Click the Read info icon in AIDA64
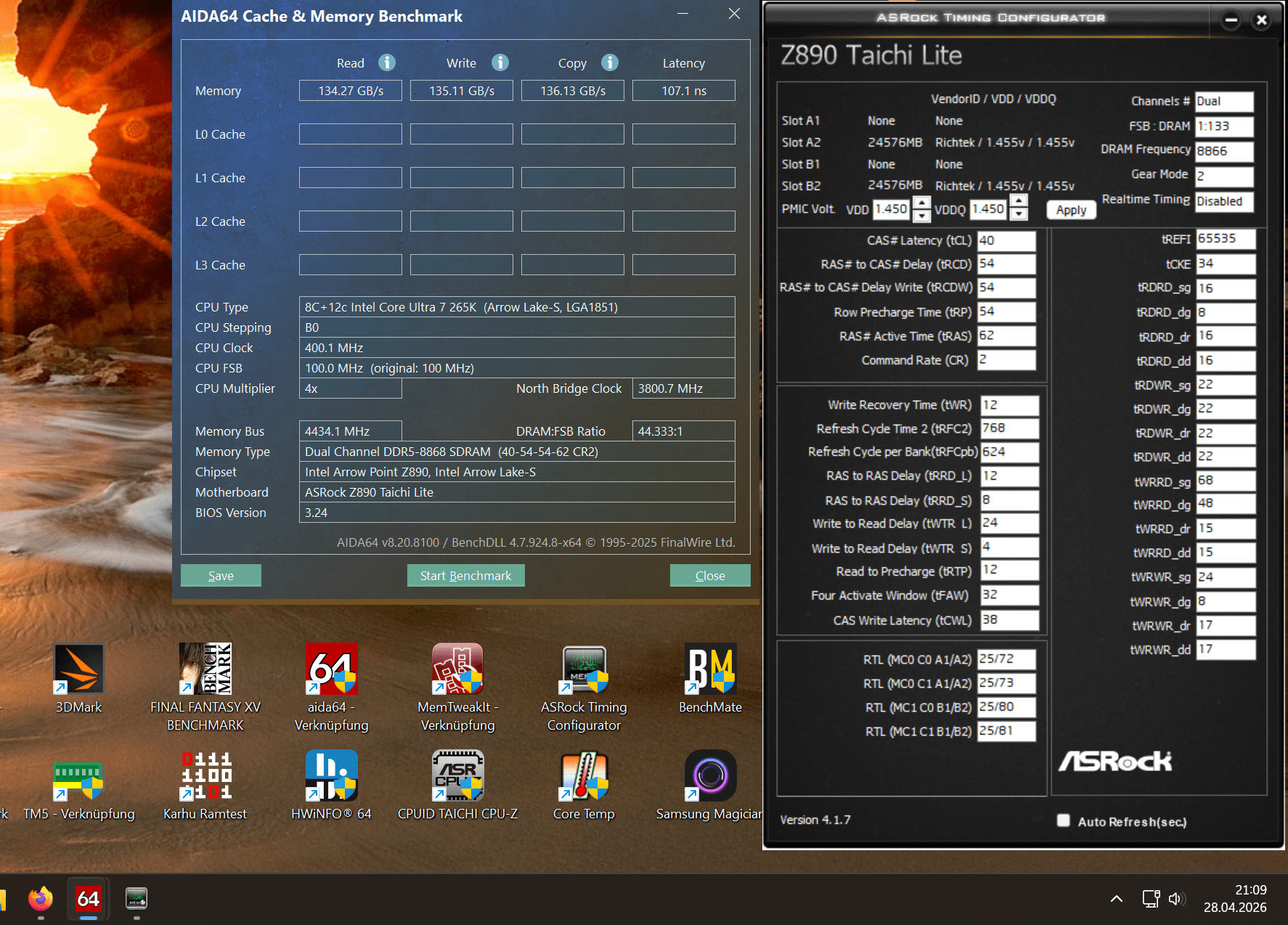Screen dimensions: 1288x925 pos(387,62)
